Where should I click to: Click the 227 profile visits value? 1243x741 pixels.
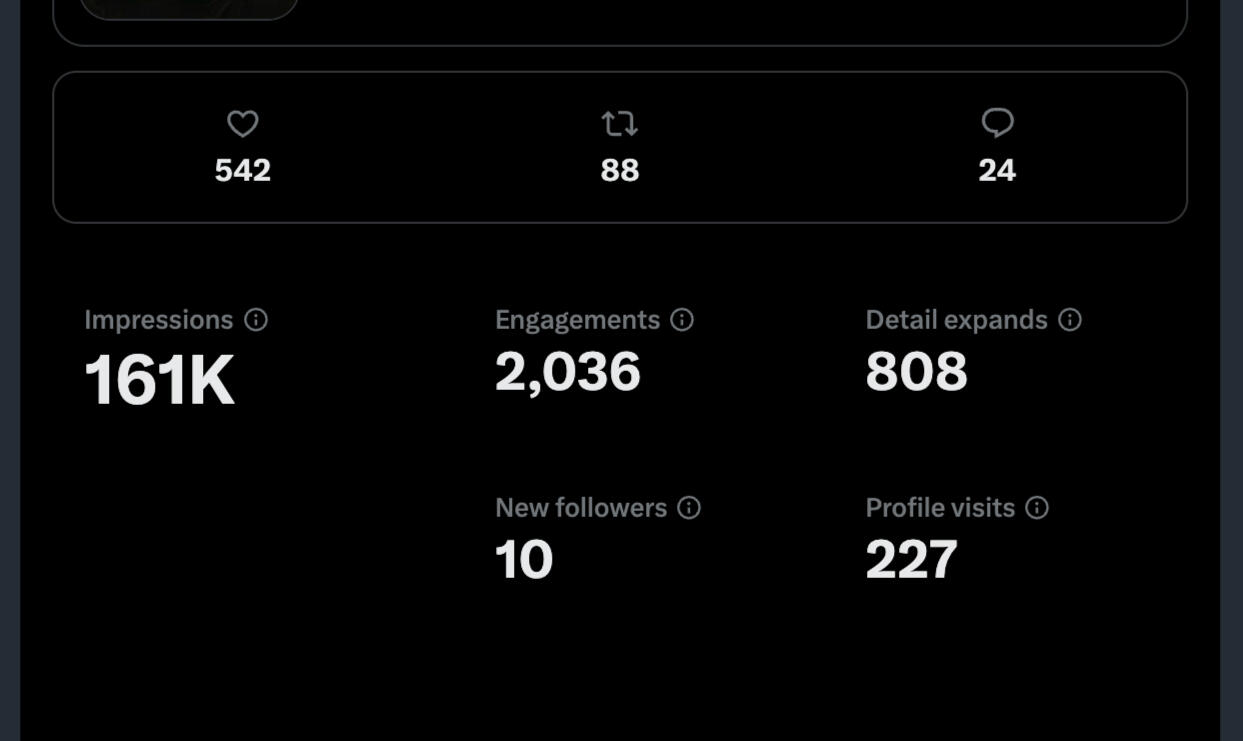[x=911, y=560]
